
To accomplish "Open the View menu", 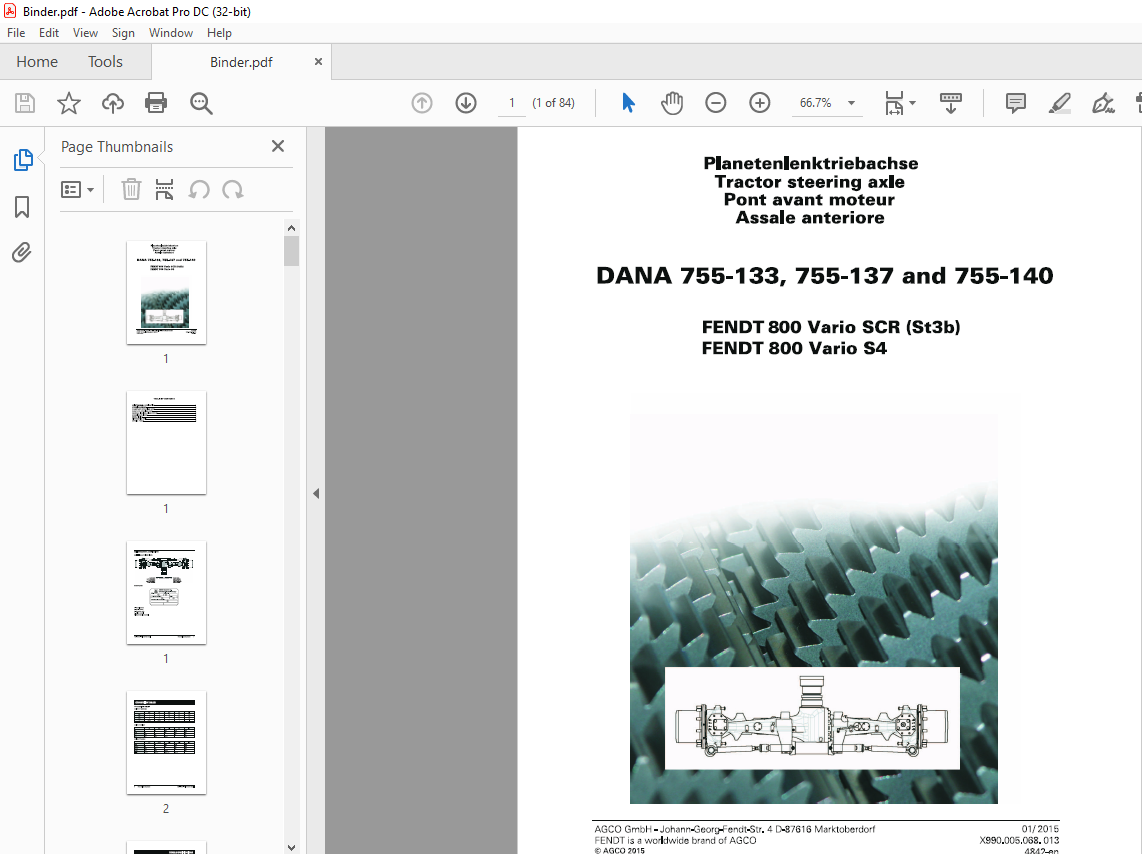I will point(85,33).
